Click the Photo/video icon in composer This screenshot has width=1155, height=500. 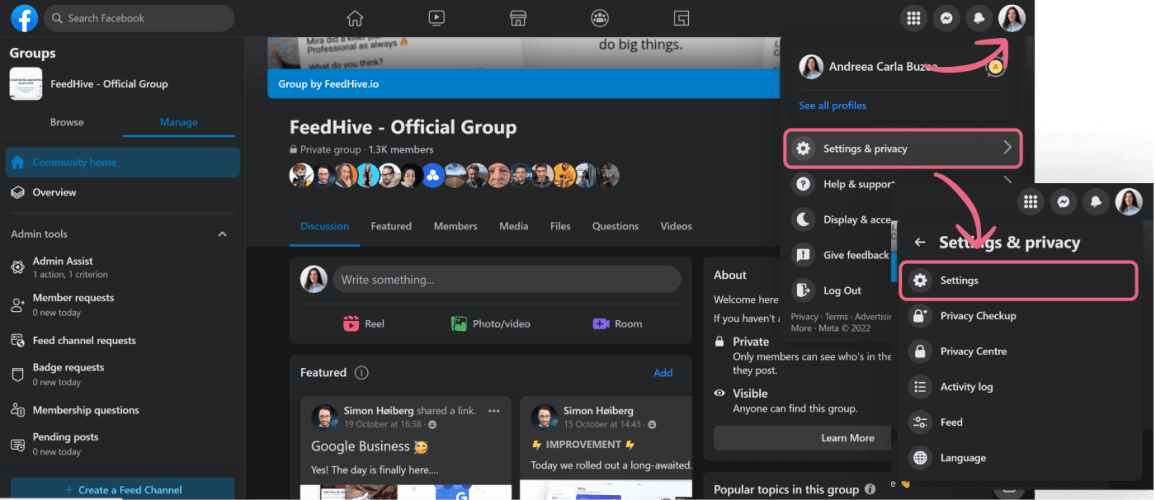click(460, 324)
